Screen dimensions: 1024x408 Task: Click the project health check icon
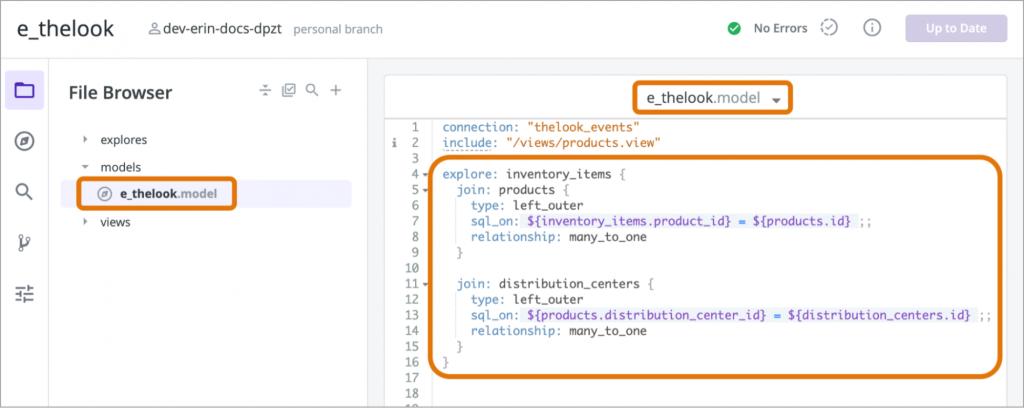[828, 28]
